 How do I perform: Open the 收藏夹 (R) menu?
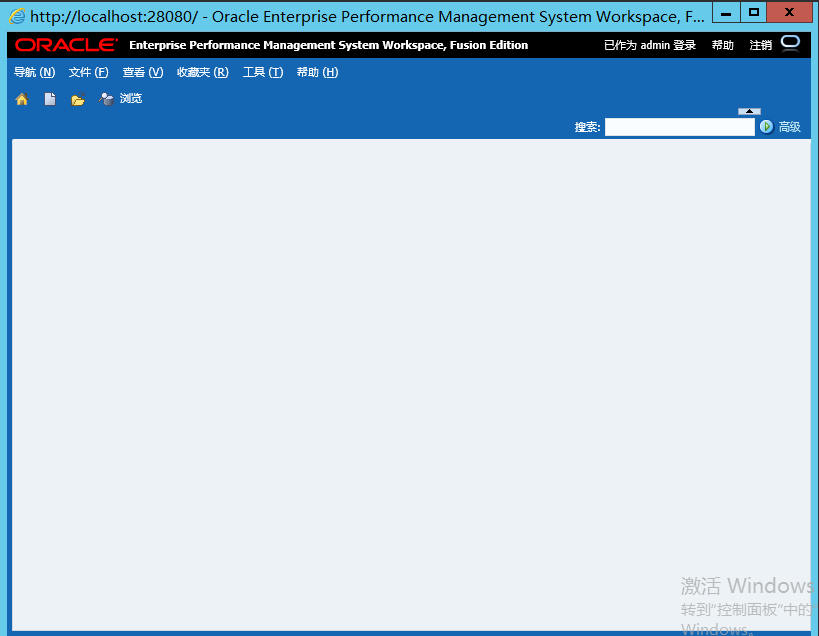tap(203, 72)
